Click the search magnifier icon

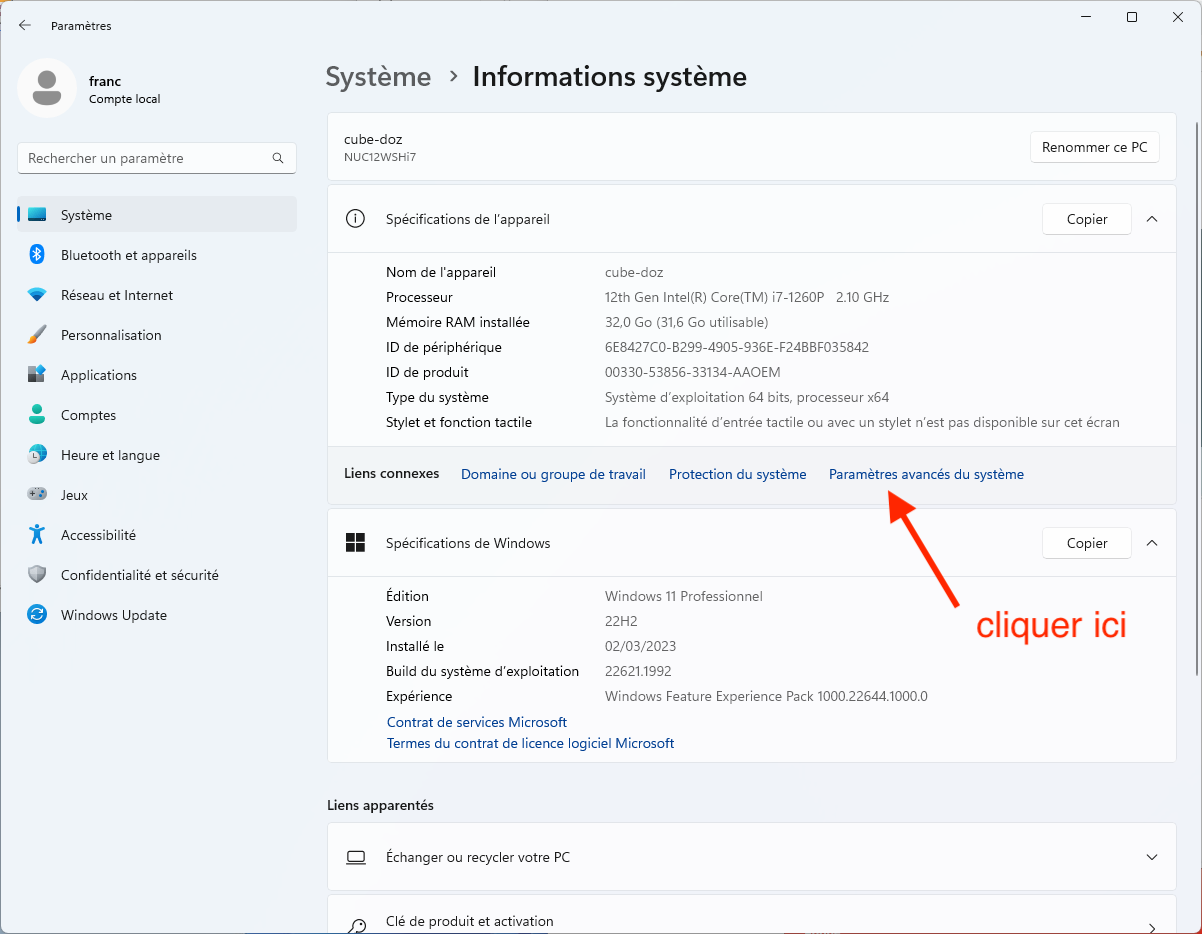(x=278, y=158)
